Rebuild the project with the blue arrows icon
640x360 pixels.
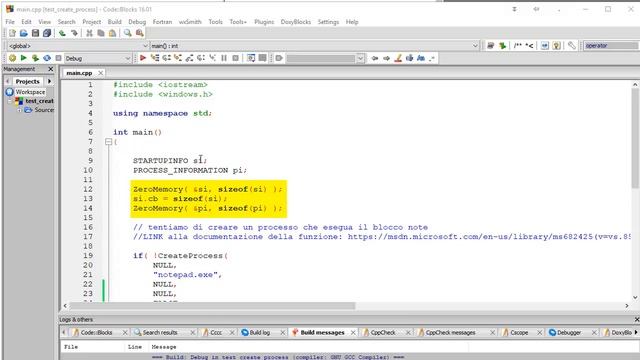[x=47, y=58]
